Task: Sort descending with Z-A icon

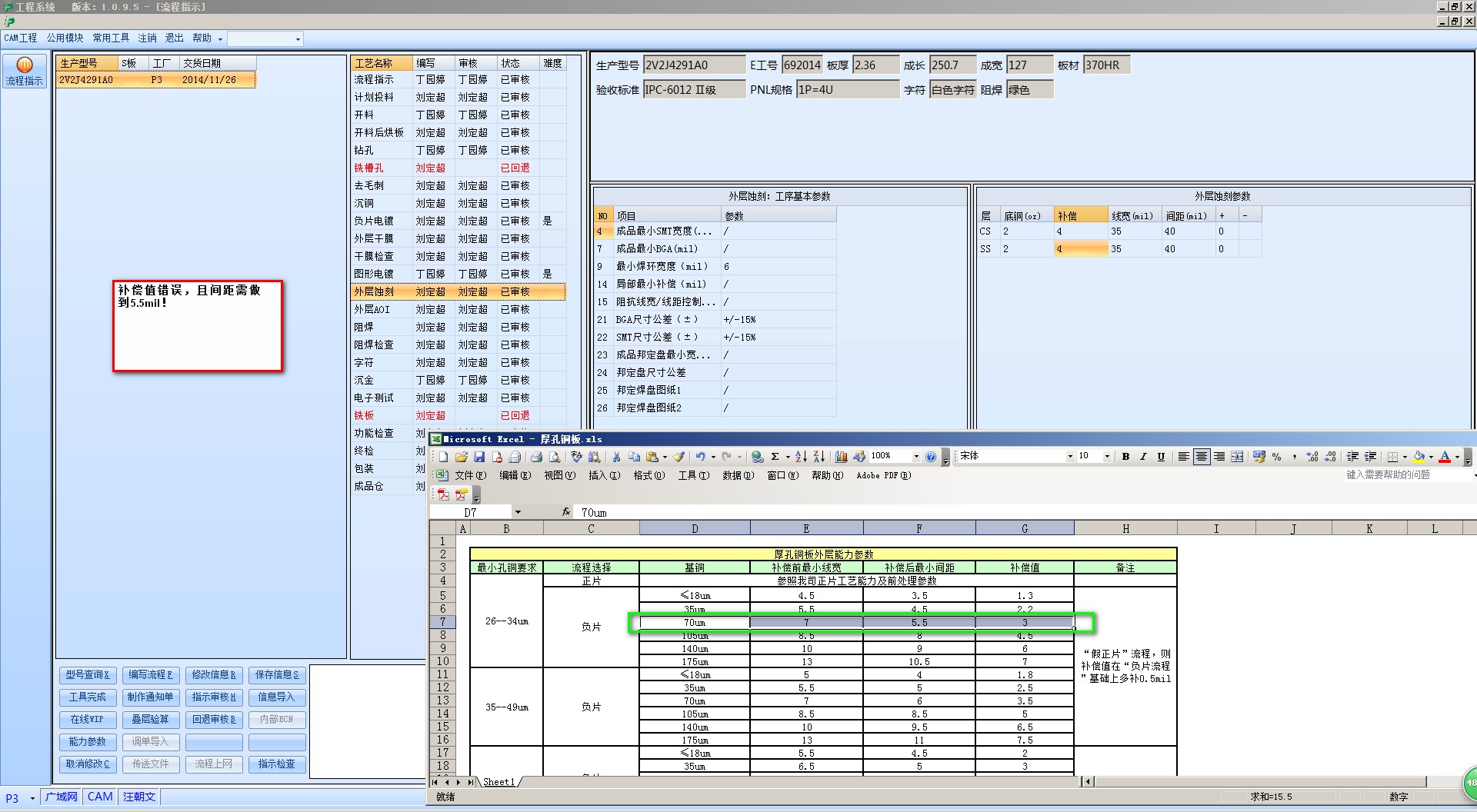Action: 819,457
